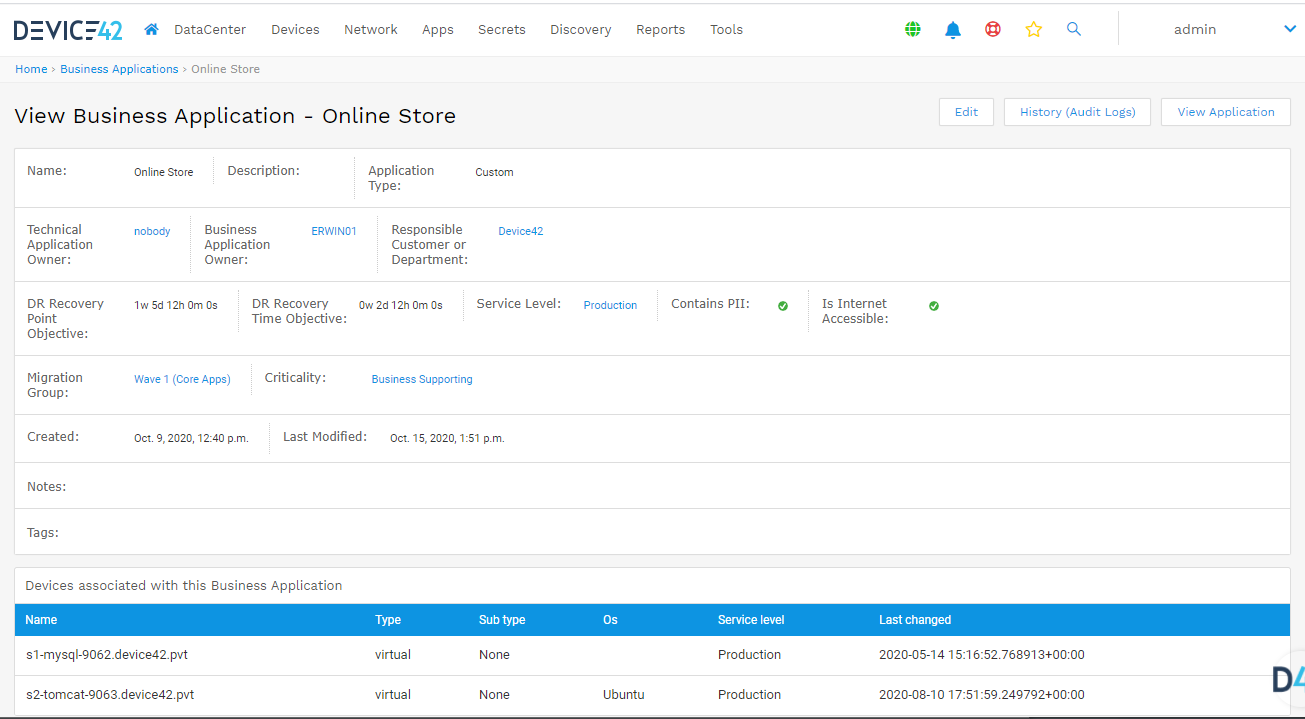This screenshot has width=1305, height=719.
Task: Open the Tools menu
Action: tap(727, 30)
